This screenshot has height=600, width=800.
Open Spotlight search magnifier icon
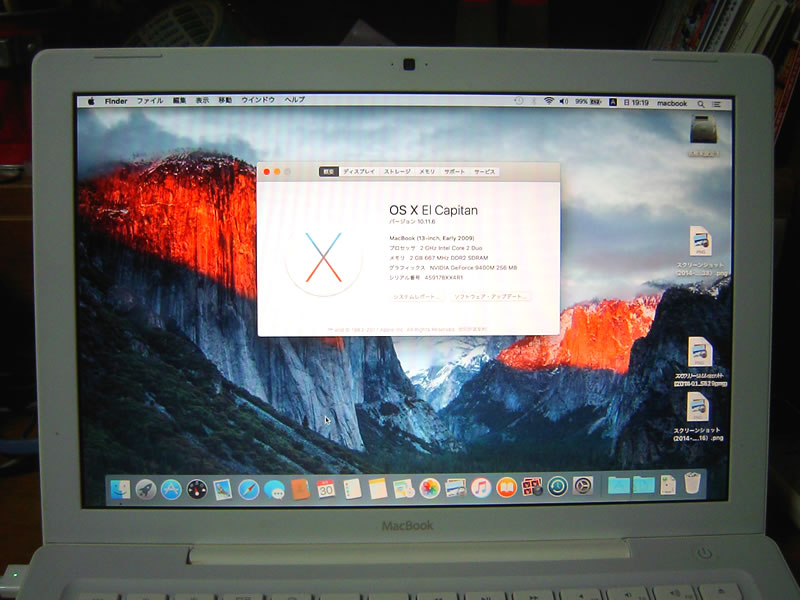tap(701, 104)
